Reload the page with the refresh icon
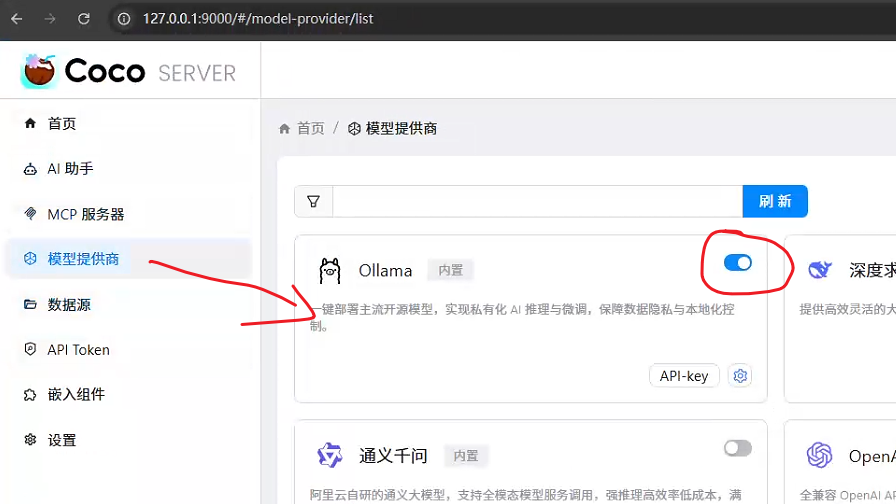The height and width of the screenshot is (504, 896). coord(83,19)
